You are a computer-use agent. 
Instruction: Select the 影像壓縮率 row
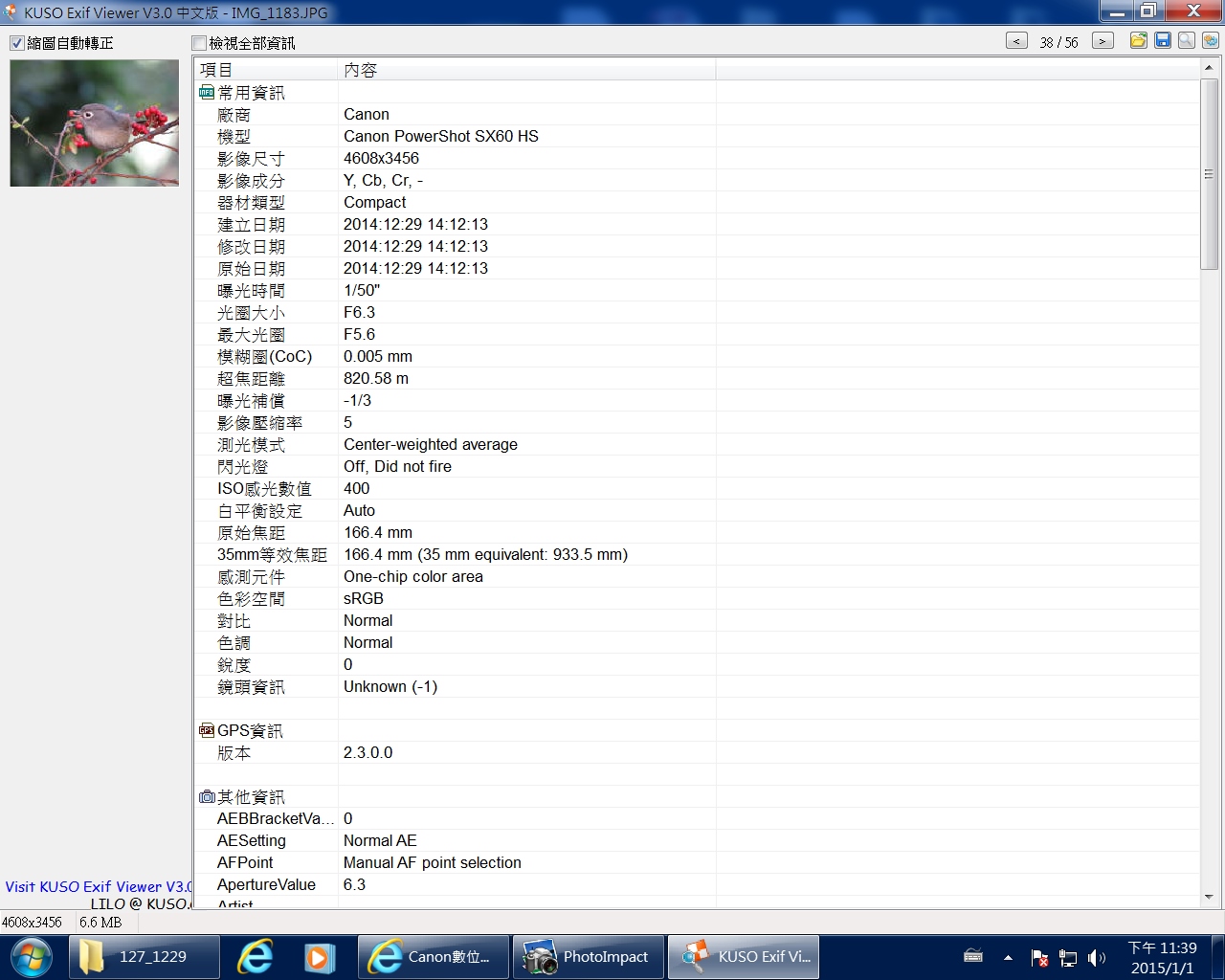[696, 422]
